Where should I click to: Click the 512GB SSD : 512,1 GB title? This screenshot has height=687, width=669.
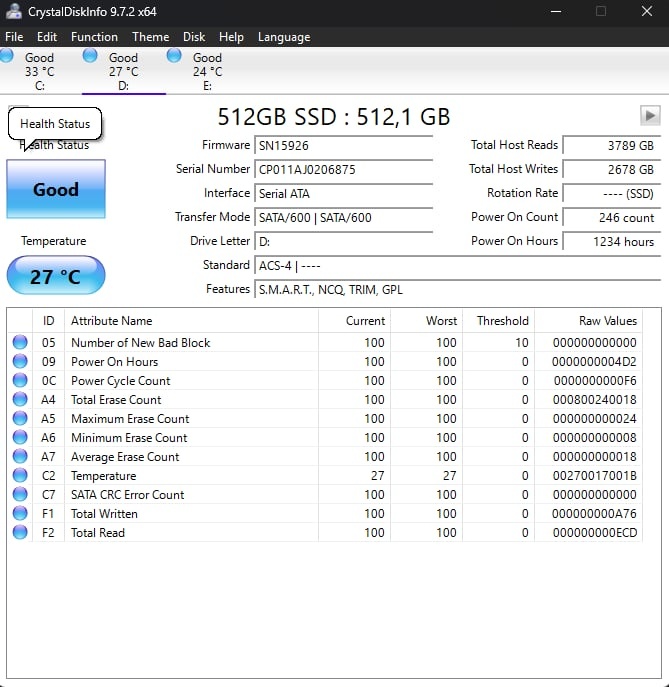[334, 117]
